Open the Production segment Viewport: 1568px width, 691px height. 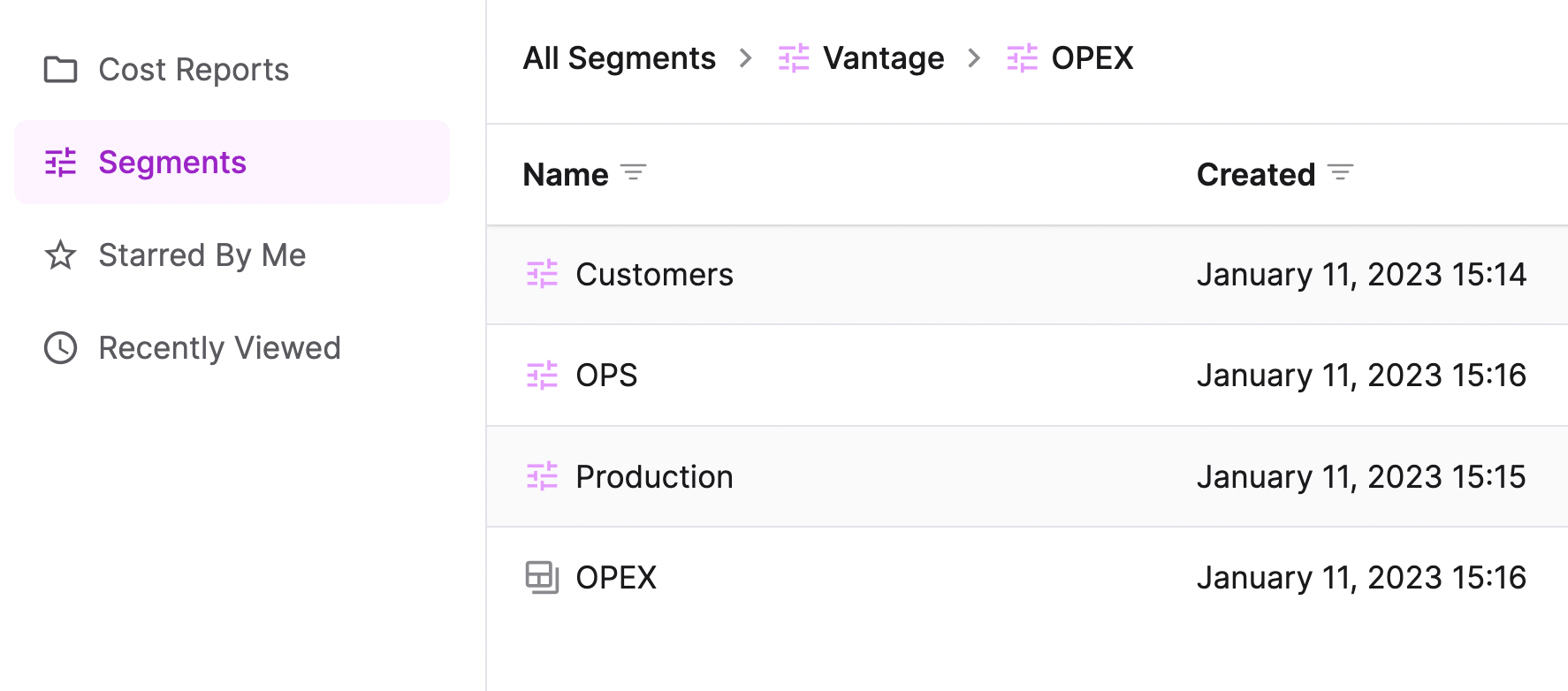(654, 477)
